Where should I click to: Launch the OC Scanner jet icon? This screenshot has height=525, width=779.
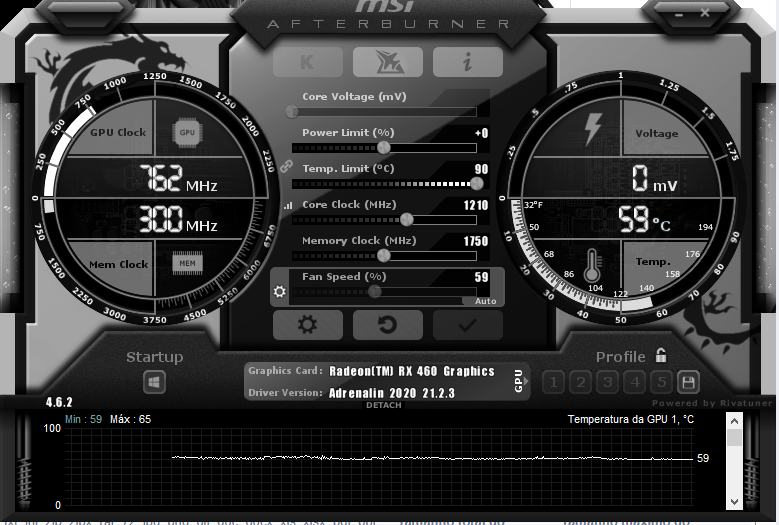click(x=388, y=62)
